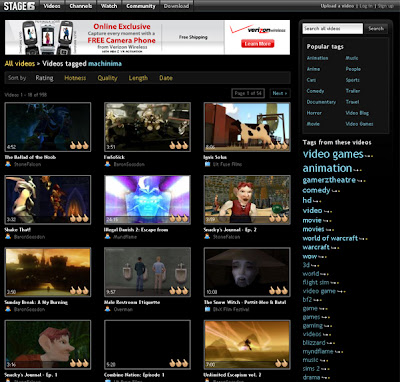Click the Stage6 logo
The image size is (400, 382).
tap(19, 6)
